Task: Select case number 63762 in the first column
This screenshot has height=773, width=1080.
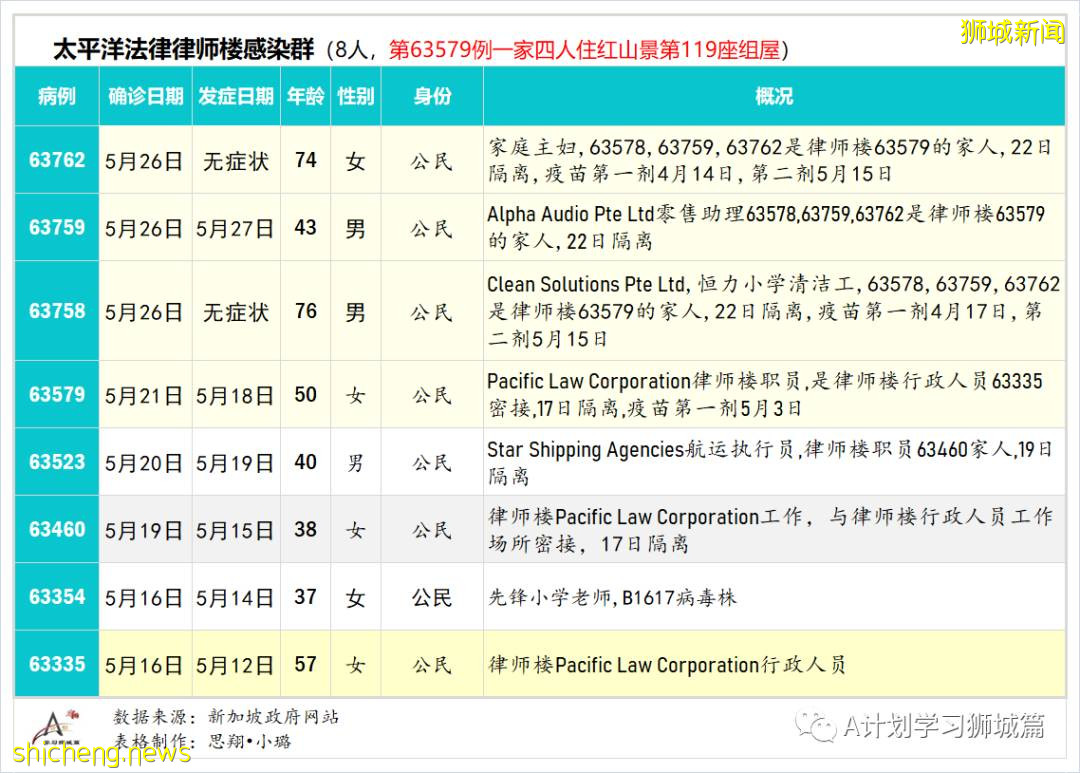Action: tap(56, 160)
